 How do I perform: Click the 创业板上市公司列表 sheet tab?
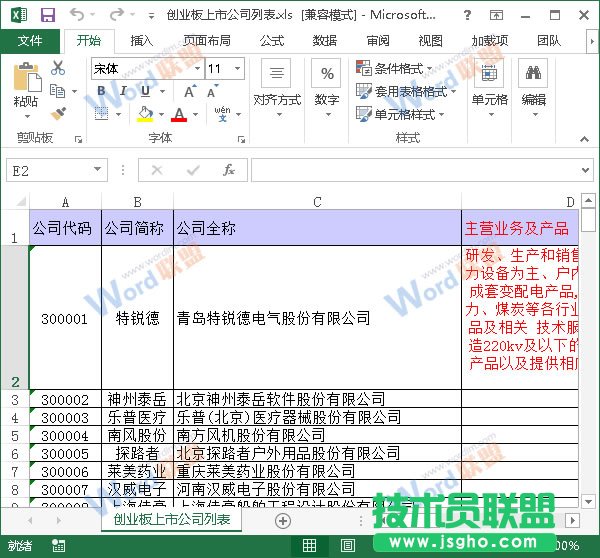tap(172, 519)
